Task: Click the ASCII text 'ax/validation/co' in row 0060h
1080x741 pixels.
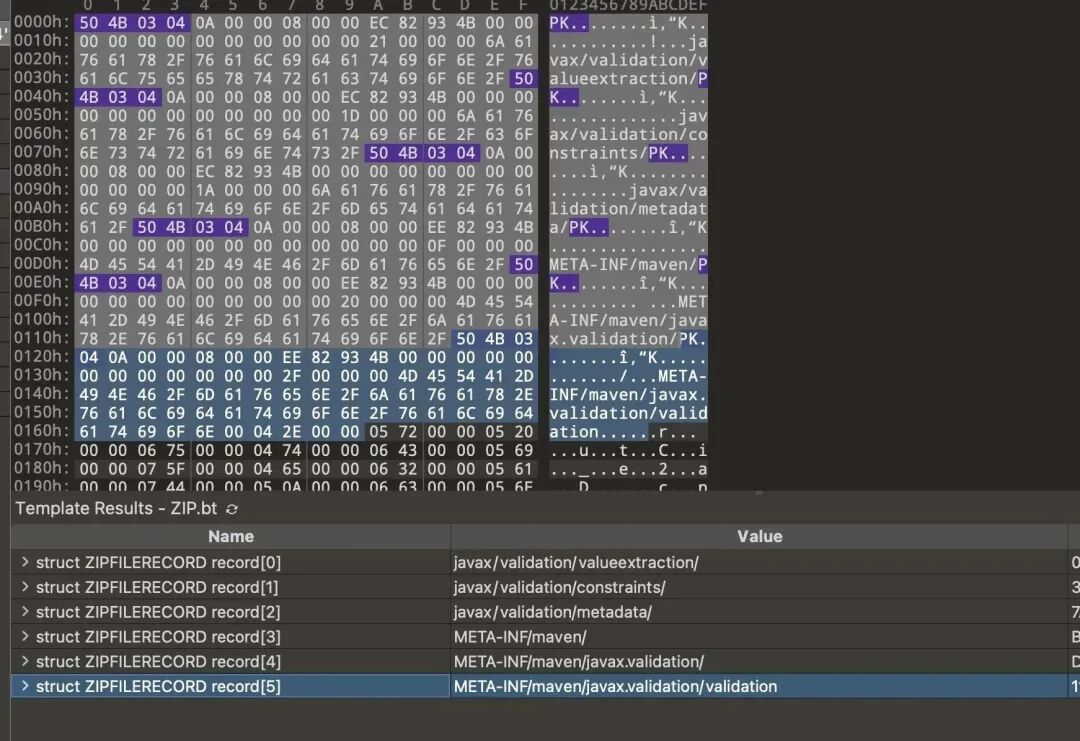Action: point(628,134)
